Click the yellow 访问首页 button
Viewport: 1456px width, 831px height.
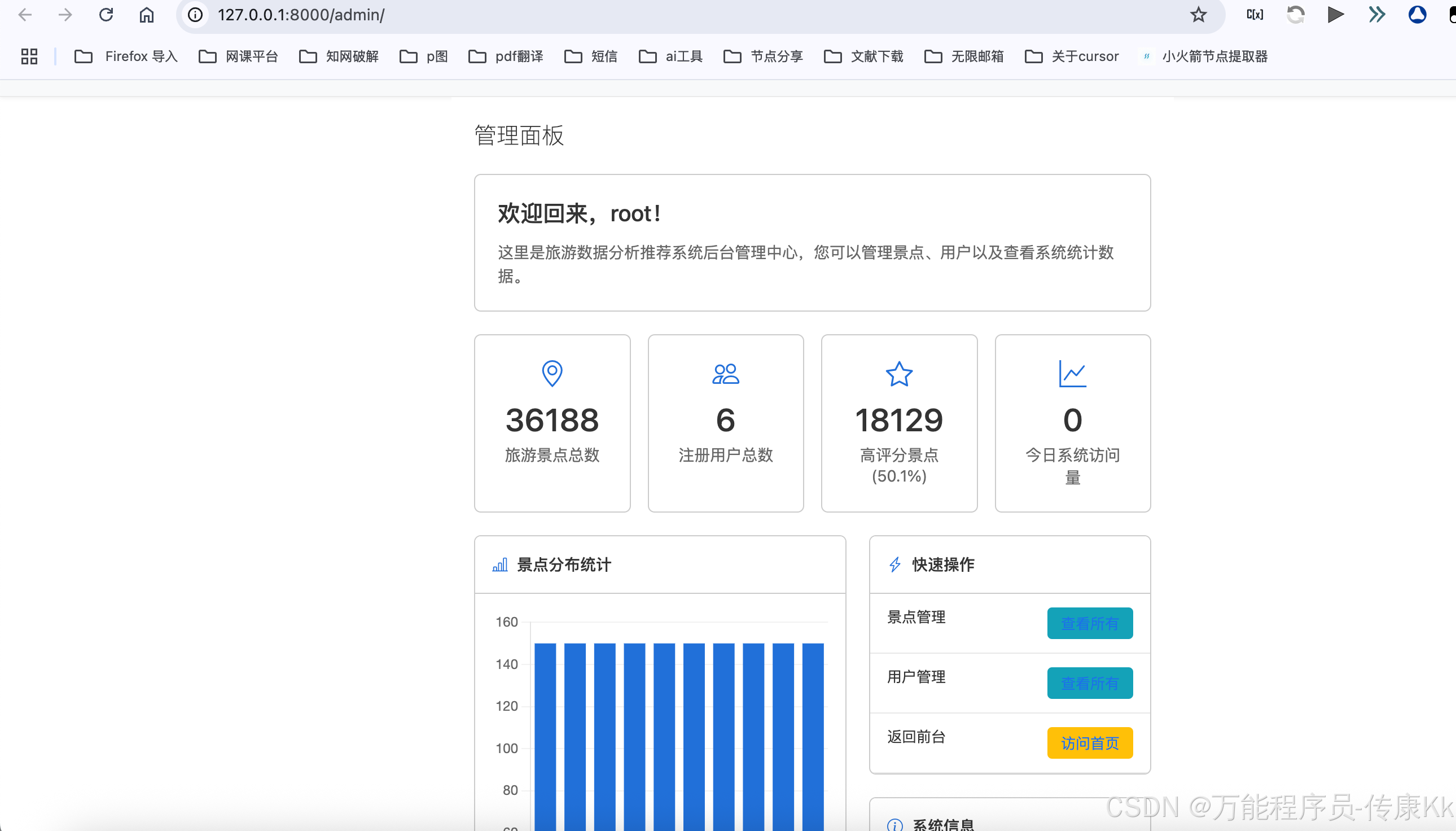point(1089,743)
